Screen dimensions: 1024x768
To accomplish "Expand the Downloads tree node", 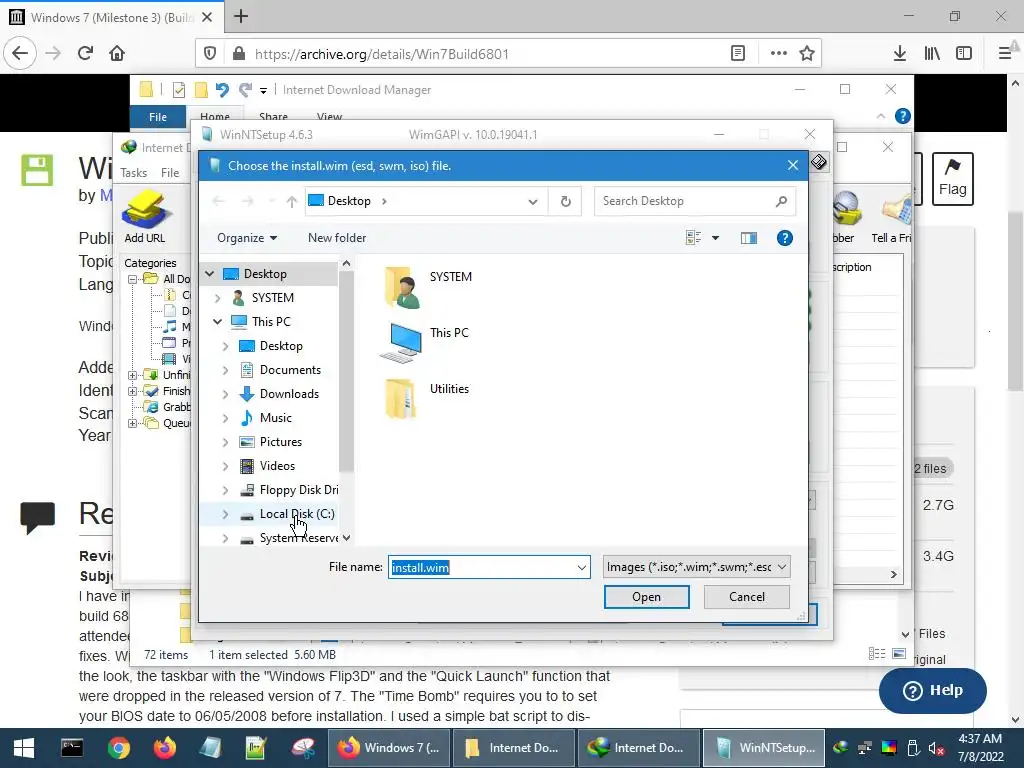I will pyautogui.click(x=225, y=394).
